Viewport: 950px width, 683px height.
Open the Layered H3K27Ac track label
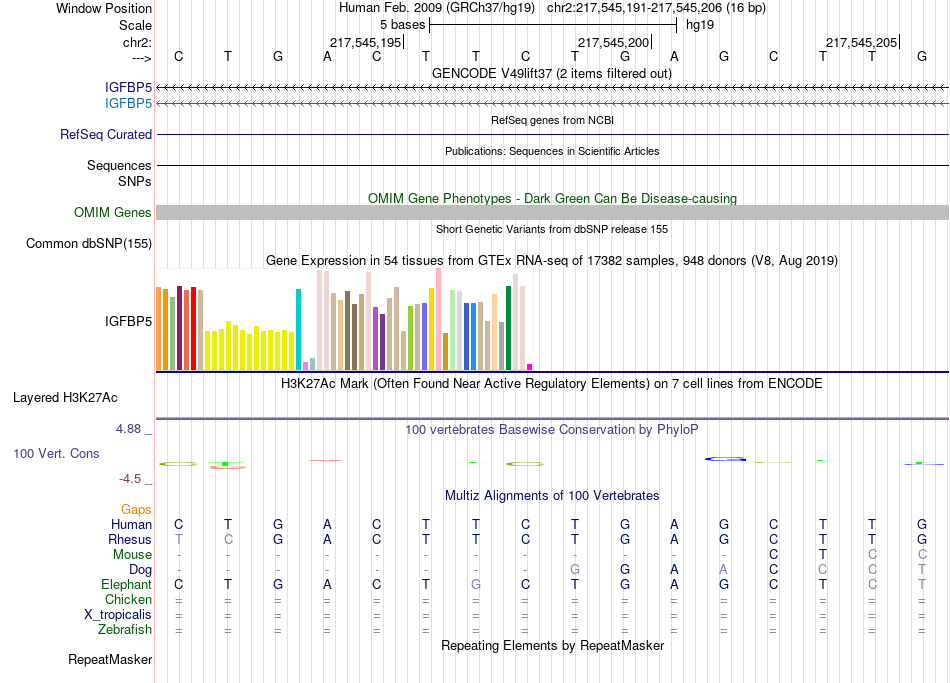click(x=65, y=398)
